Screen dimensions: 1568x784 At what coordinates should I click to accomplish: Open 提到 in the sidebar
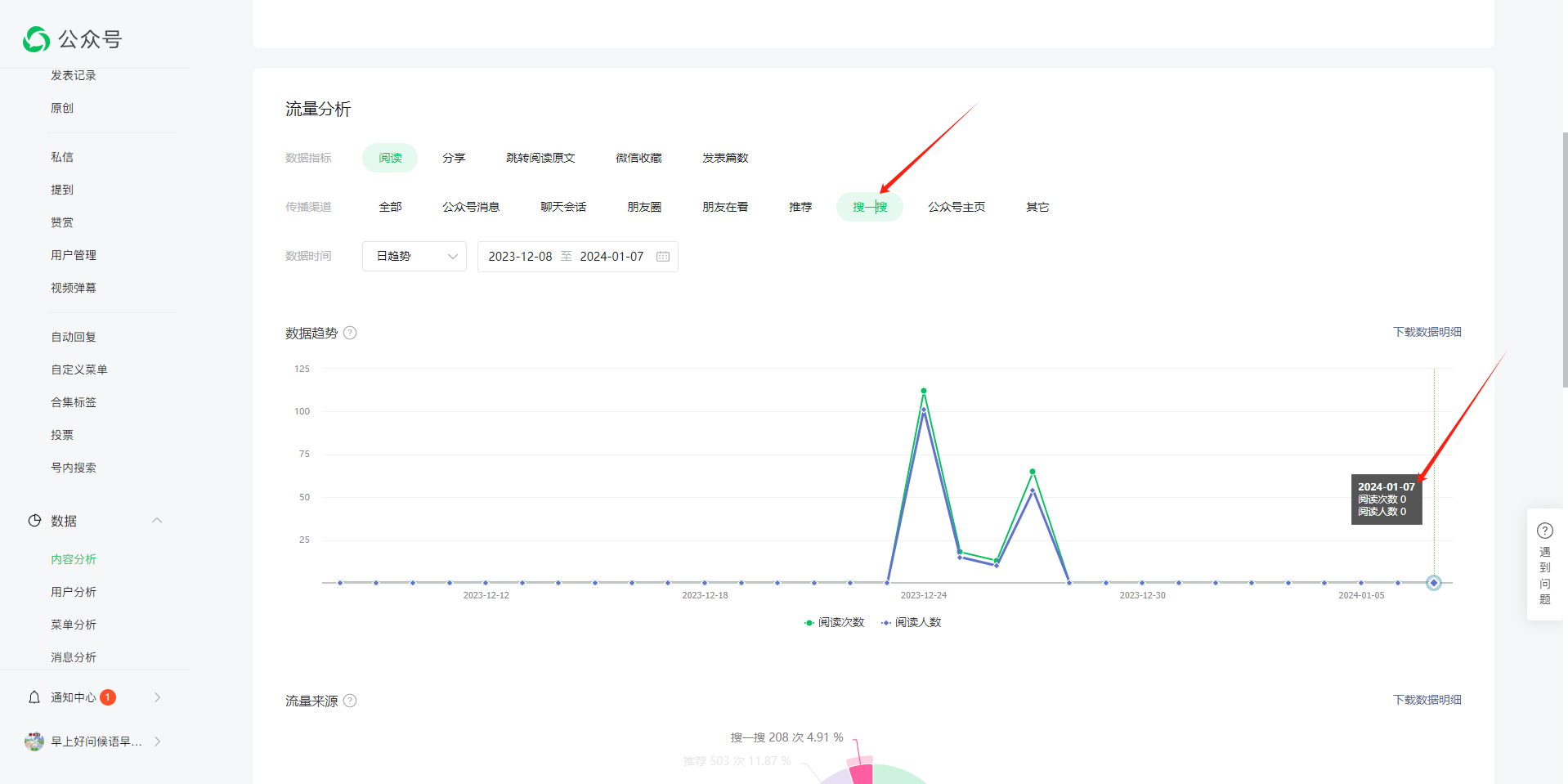62,190
